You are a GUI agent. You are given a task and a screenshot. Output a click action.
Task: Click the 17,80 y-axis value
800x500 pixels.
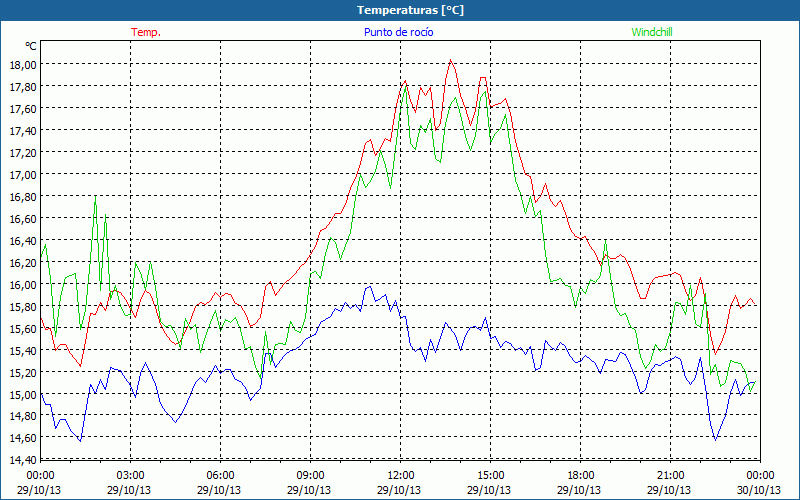[23, 87]
